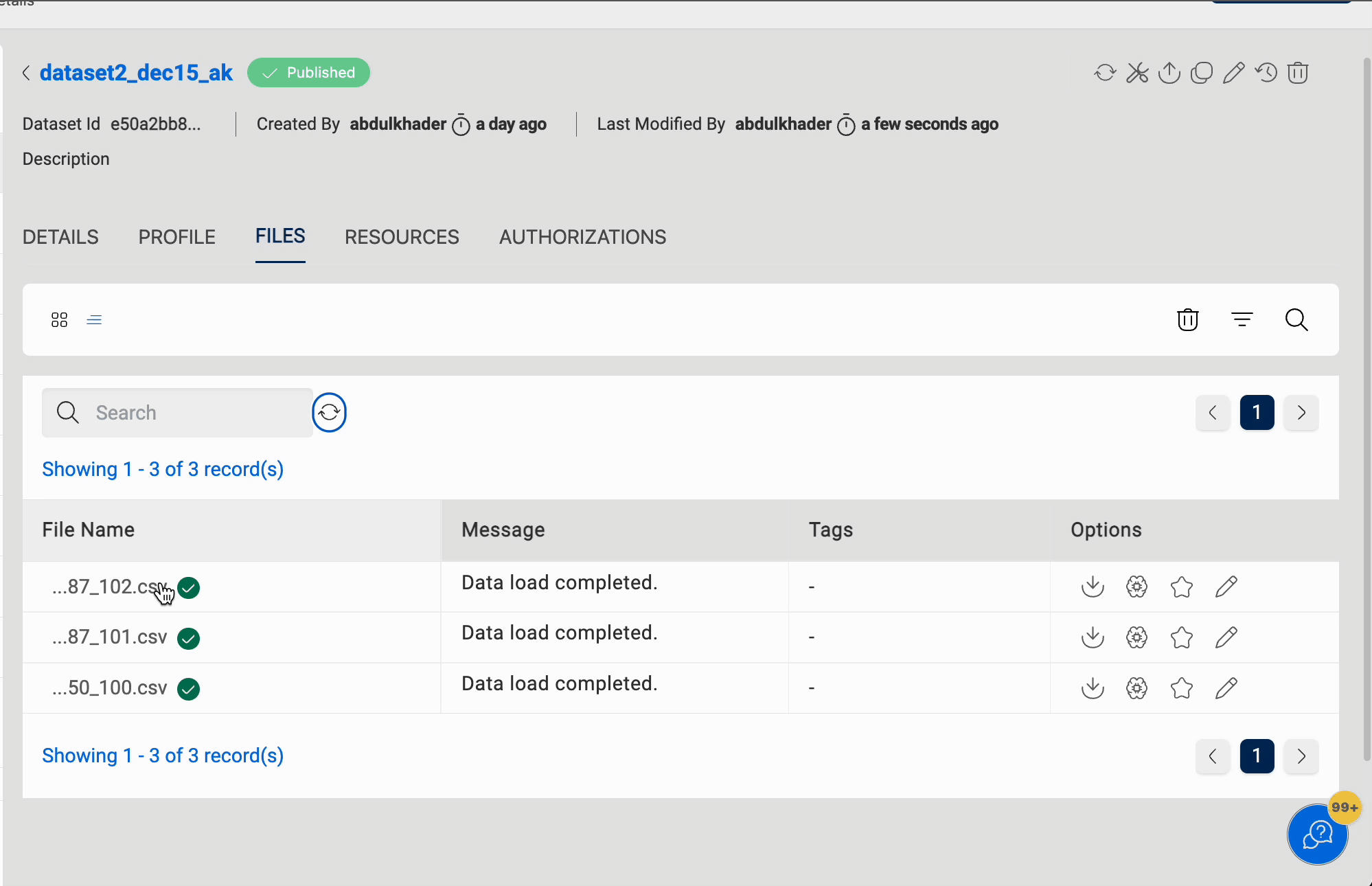Click the green Published status badge
Image resolution: width=1372 pixels, height=886 pixels.
[308, 72]
